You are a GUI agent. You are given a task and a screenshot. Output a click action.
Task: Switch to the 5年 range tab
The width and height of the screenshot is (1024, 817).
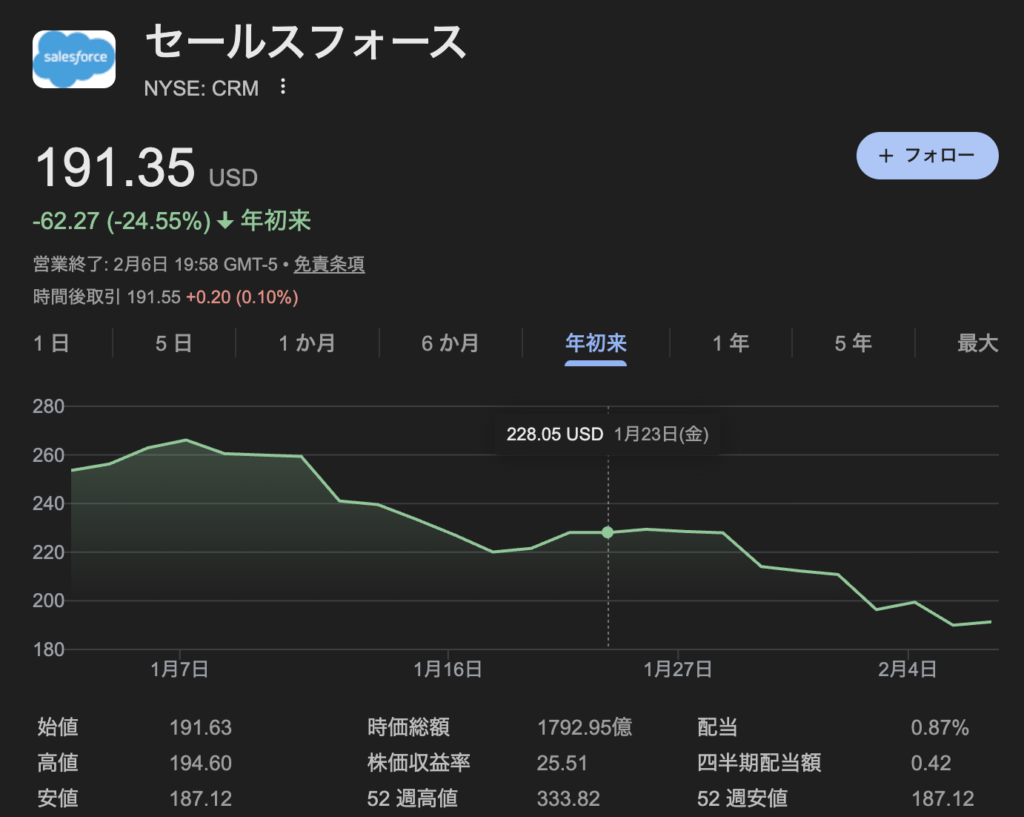coord(853,343)
